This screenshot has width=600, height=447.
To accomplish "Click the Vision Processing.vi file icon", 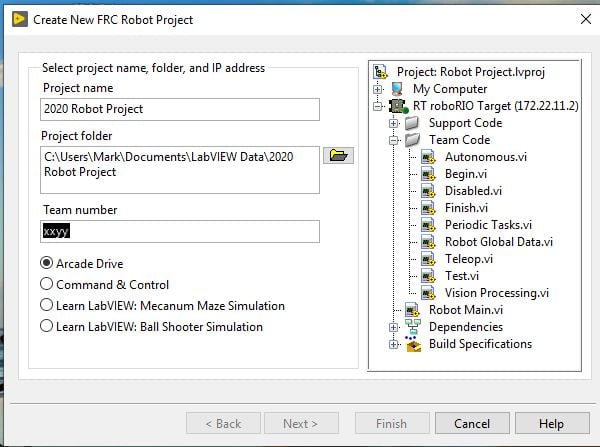I will coord(428,293).
